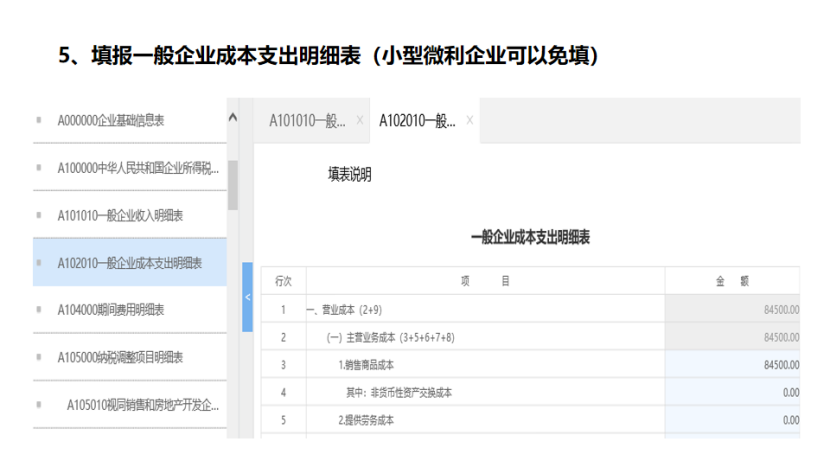Screen dimensions: 831x468
Task: Select A100000中华人民共和国企业所得税 form
Action: tap(138, 168)
